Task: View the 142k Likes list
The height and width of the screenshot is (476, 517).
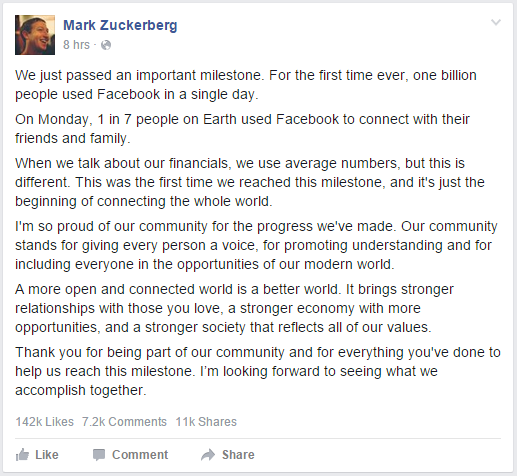Action: click(44, 422)
